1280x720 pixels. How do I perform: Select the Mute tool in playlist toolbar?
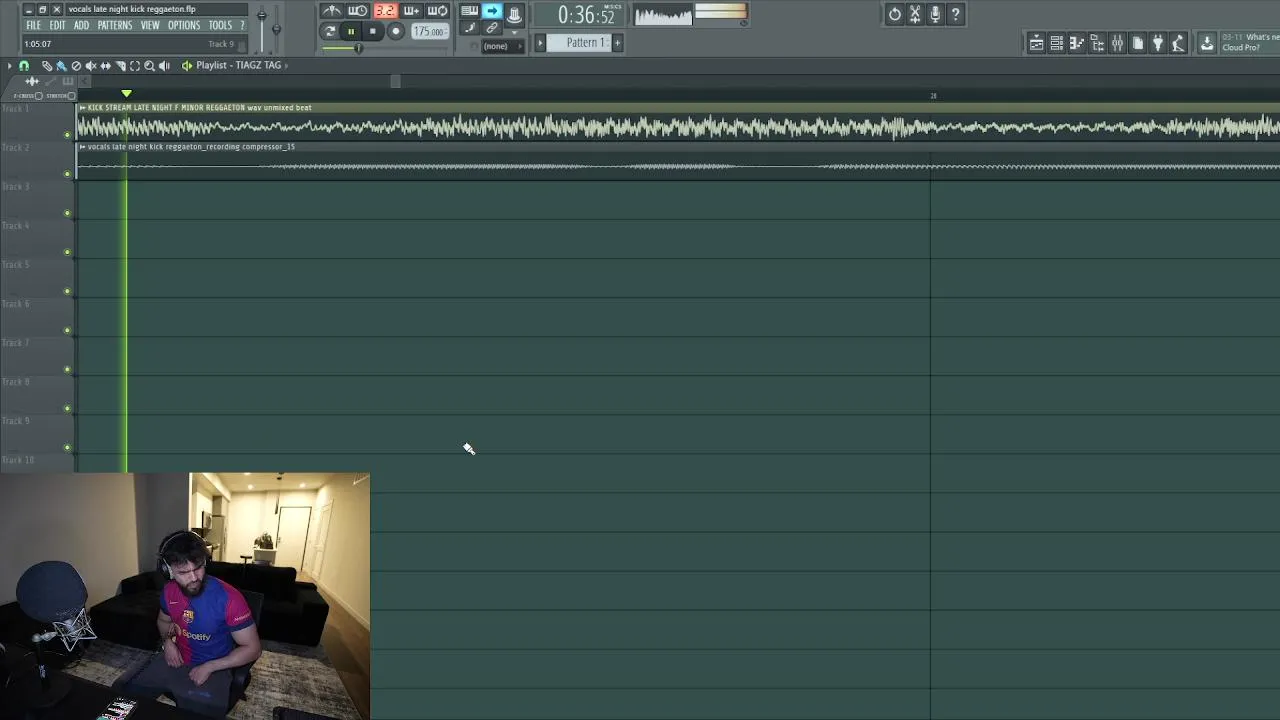[91, 65]
